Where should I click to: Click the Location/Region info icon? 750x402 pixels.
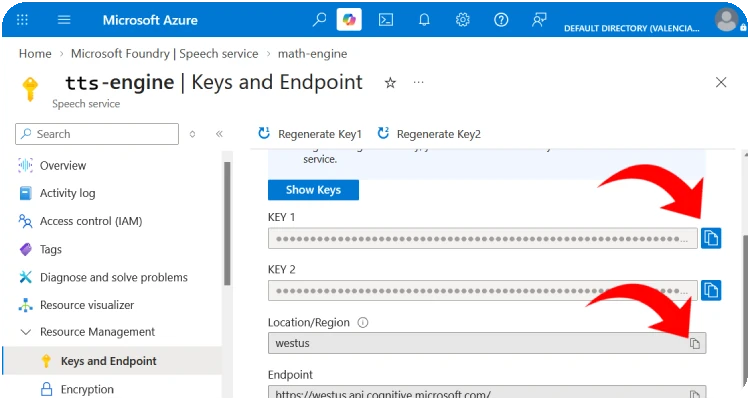363,323
